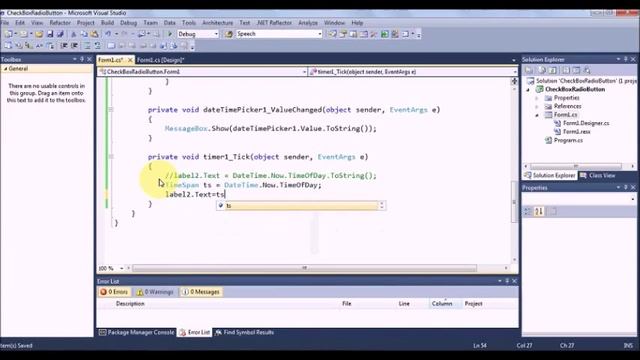Click the Find in Files icon beside Speech box
The image size is (640, 360).
(229, 34)
